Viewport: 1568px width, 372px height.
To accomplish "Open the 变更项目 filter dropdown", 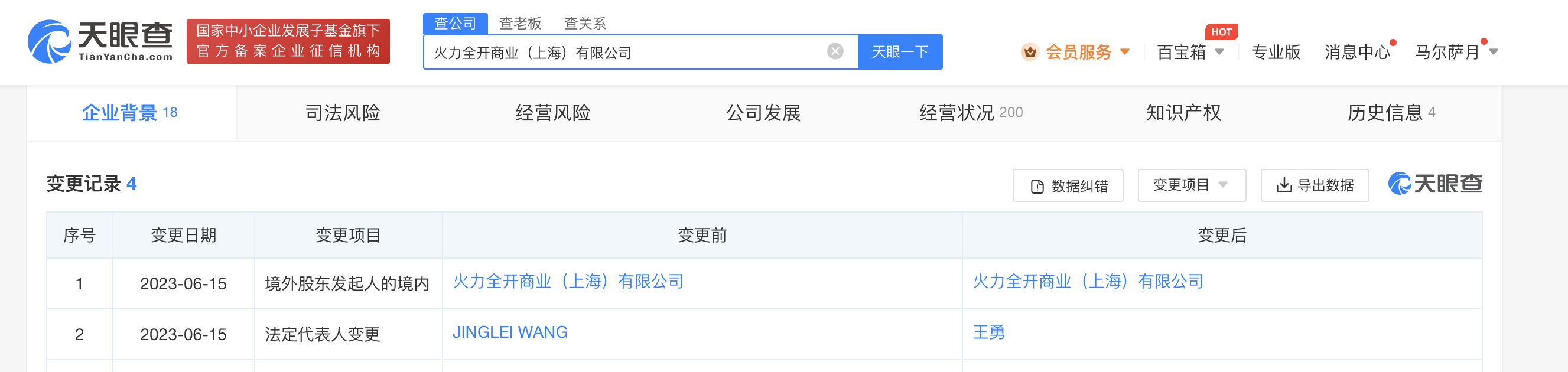I will tap(1191, 185).
